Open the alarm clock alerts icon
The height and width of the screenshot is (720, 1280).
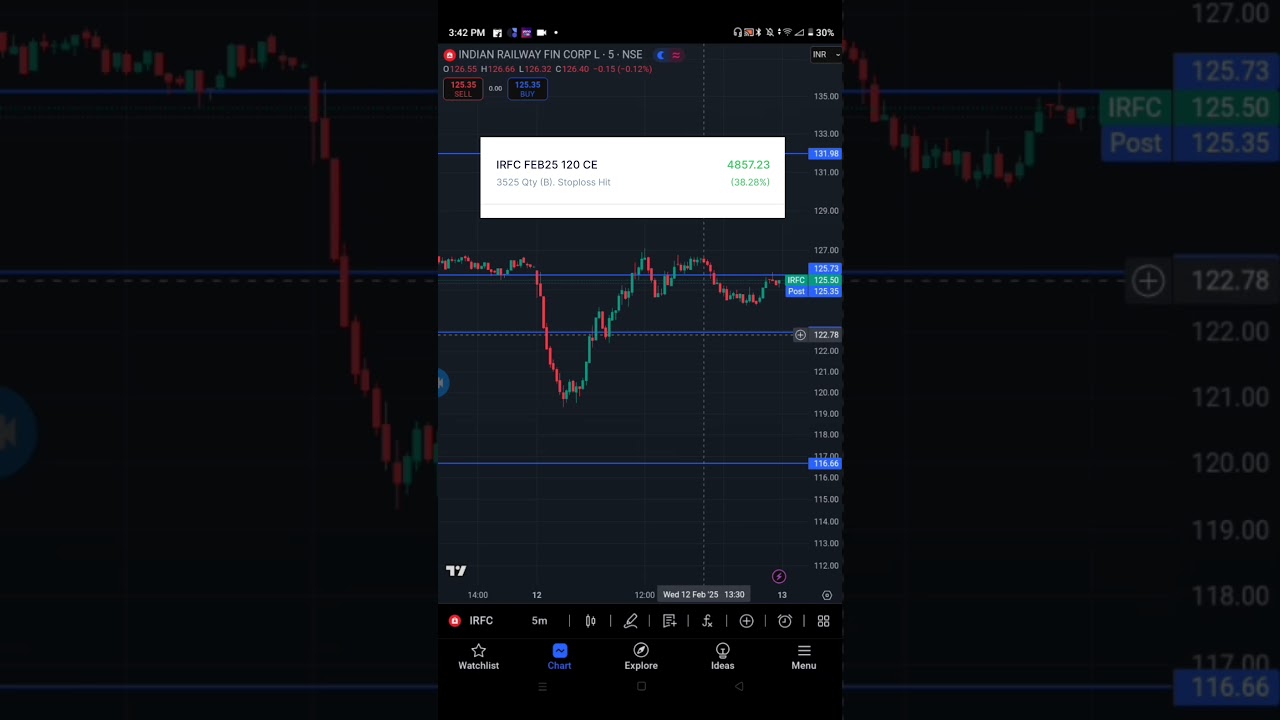(785, 621)
